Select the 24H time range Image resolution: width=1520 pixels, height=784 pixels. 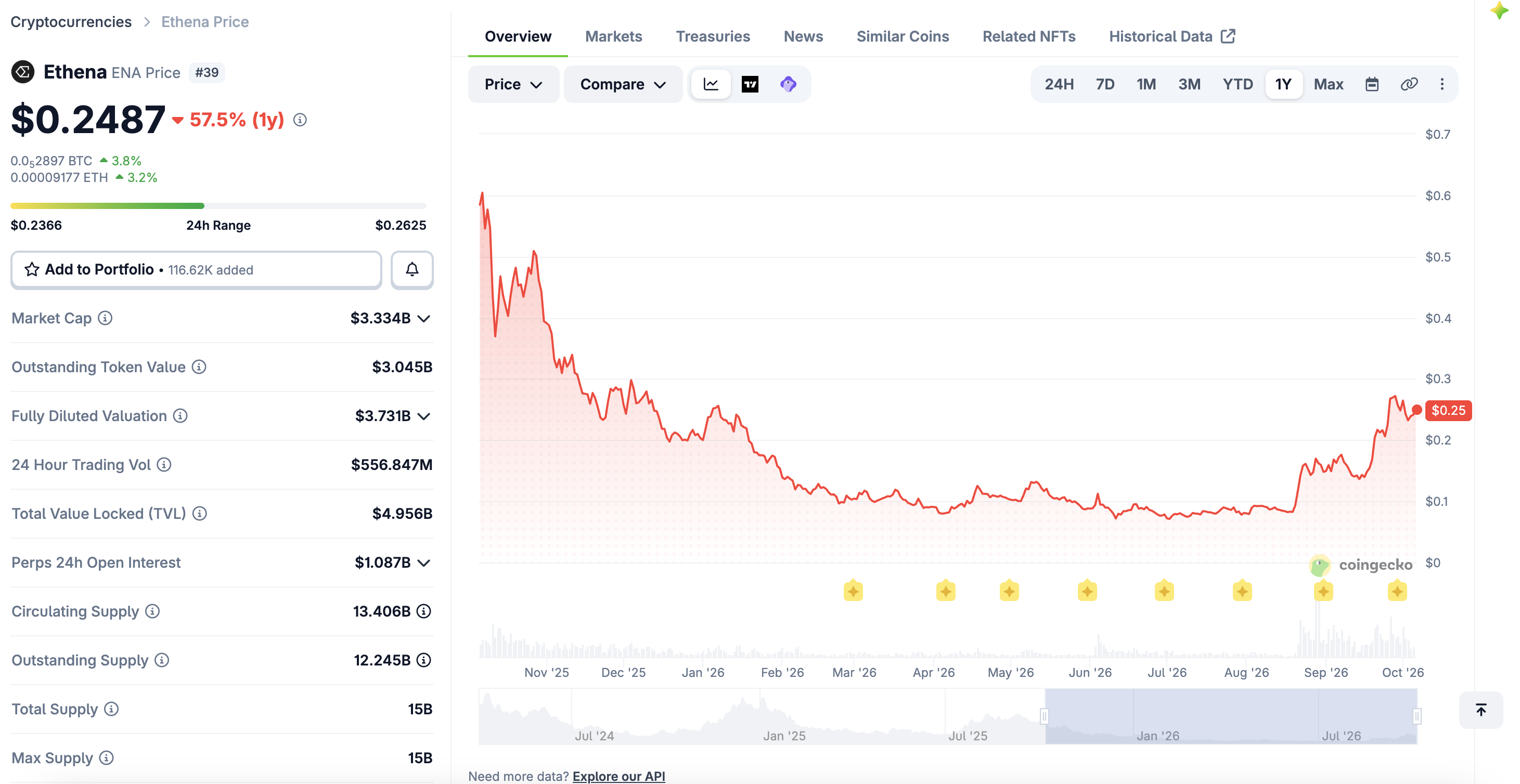coord(1059,84)
